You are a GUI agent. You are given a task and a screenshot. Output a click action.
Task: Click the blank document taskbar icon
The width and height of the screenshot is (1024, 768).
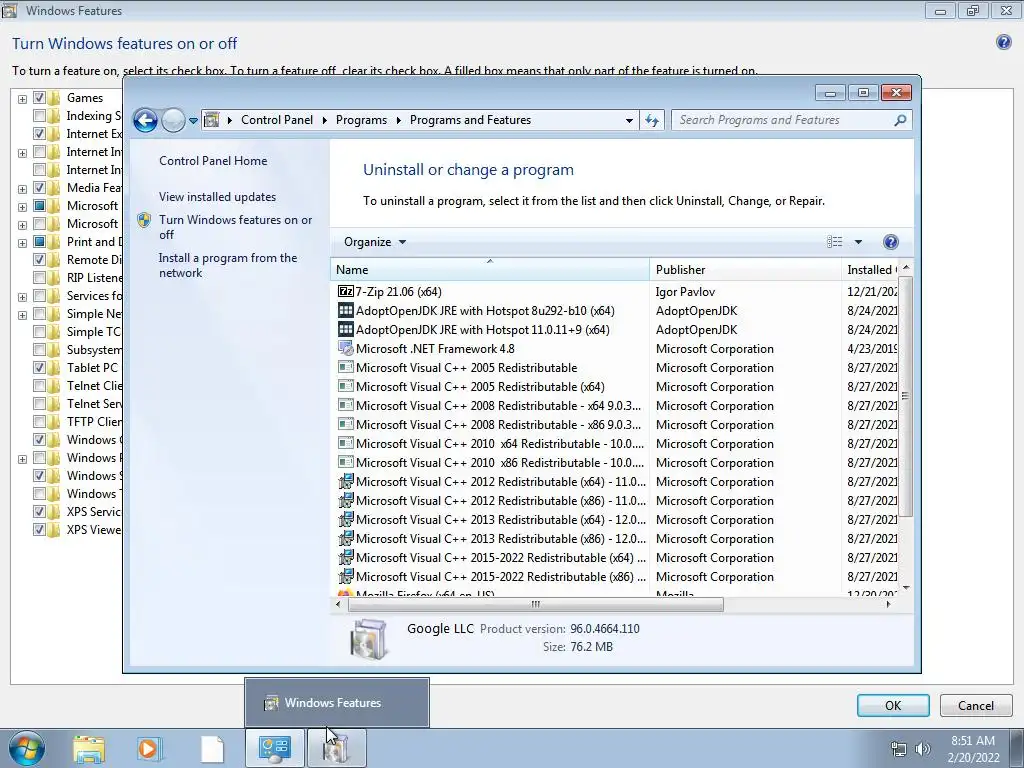(212, 748)
